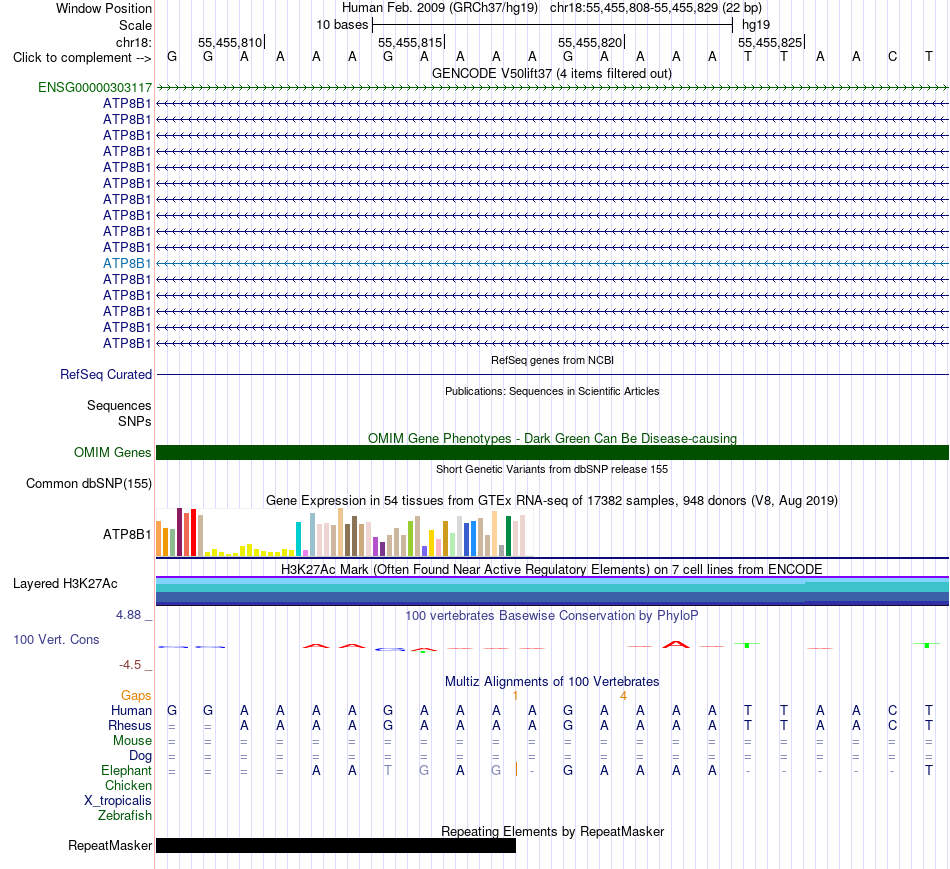Open the RefSeq Curated track label
Screen dimensions: 950x869
click(x=106, y=375)
